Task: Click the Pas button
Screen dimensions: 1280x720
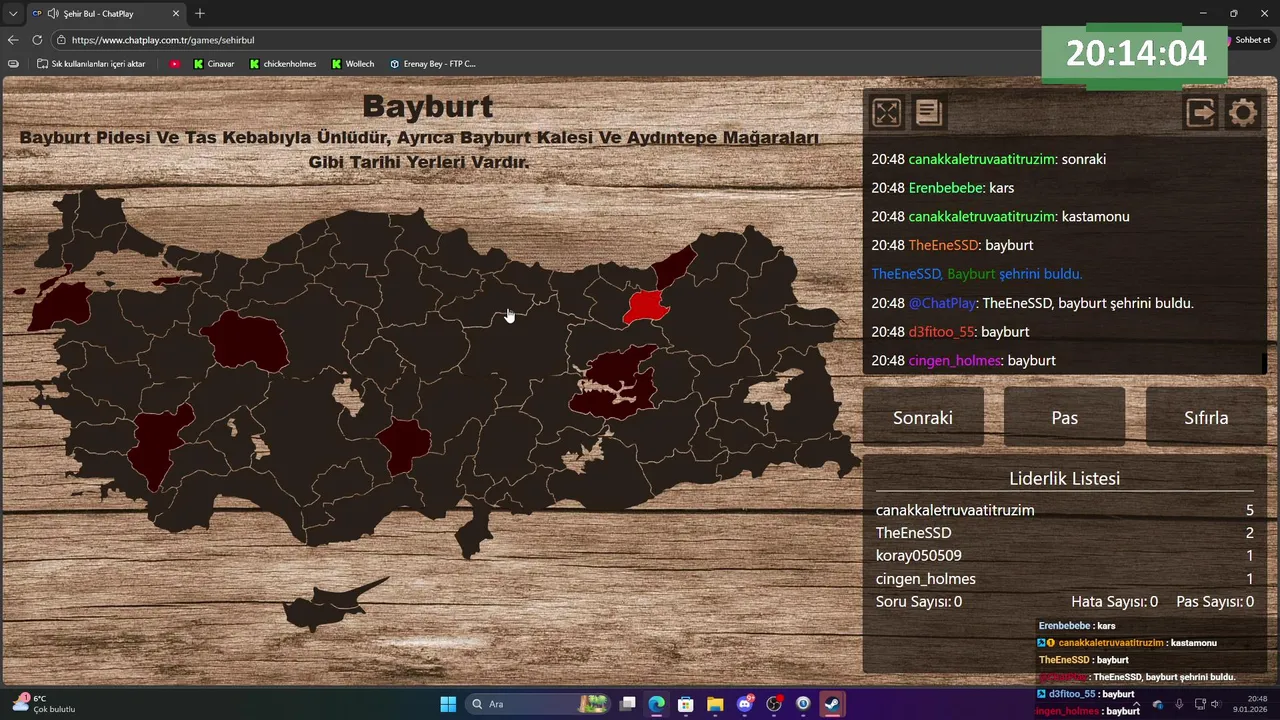Action: (1064, 417)
